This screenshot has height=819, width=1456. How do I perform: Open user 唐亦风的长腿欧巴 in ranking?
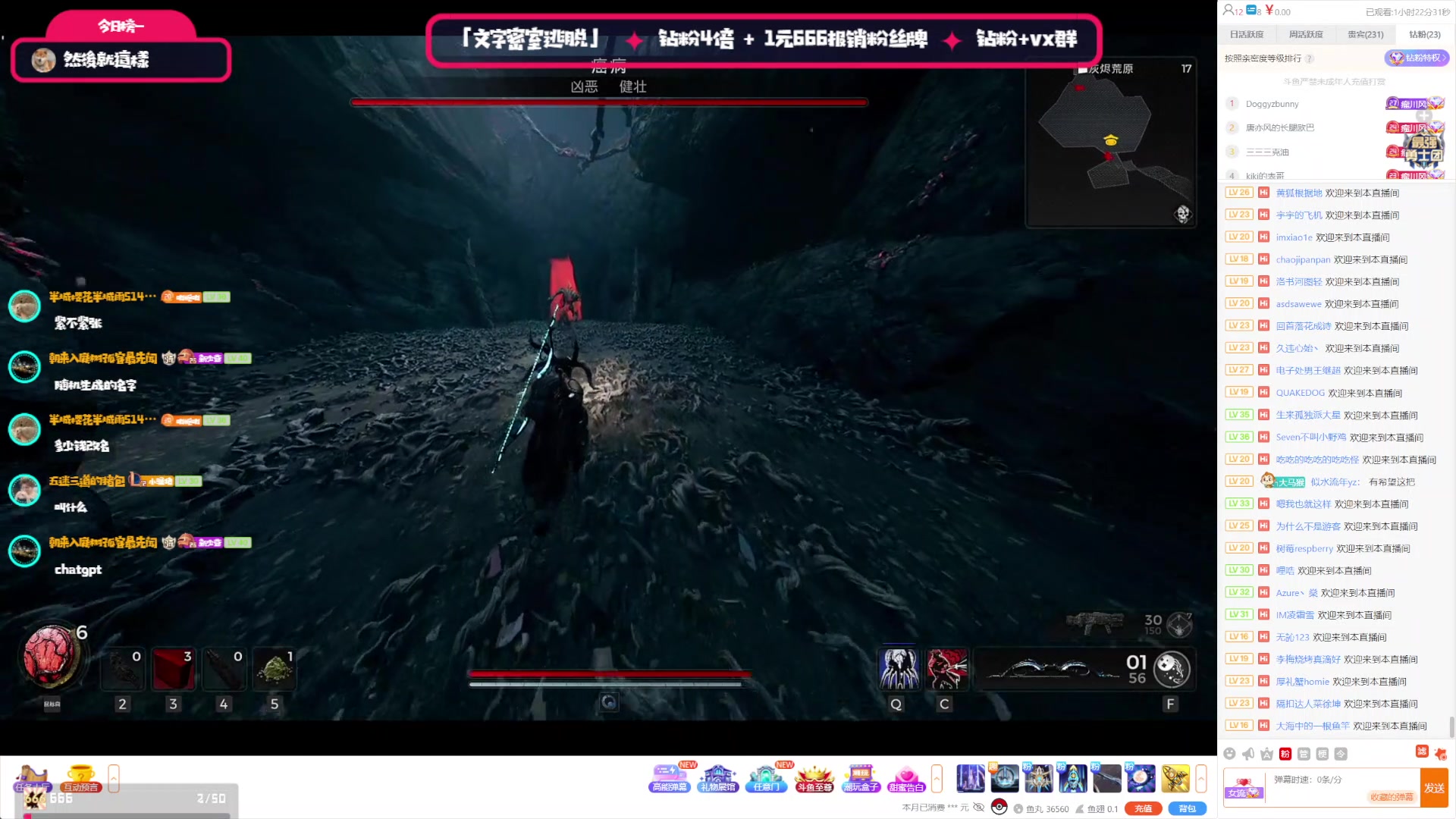[1280, 128]
